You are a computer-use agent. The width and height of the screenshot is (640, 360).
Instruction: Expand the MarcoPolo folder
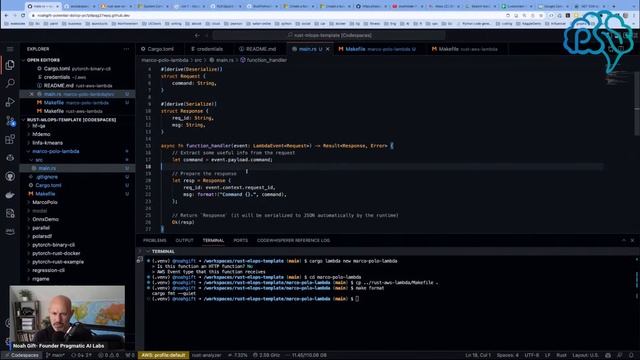78,202
